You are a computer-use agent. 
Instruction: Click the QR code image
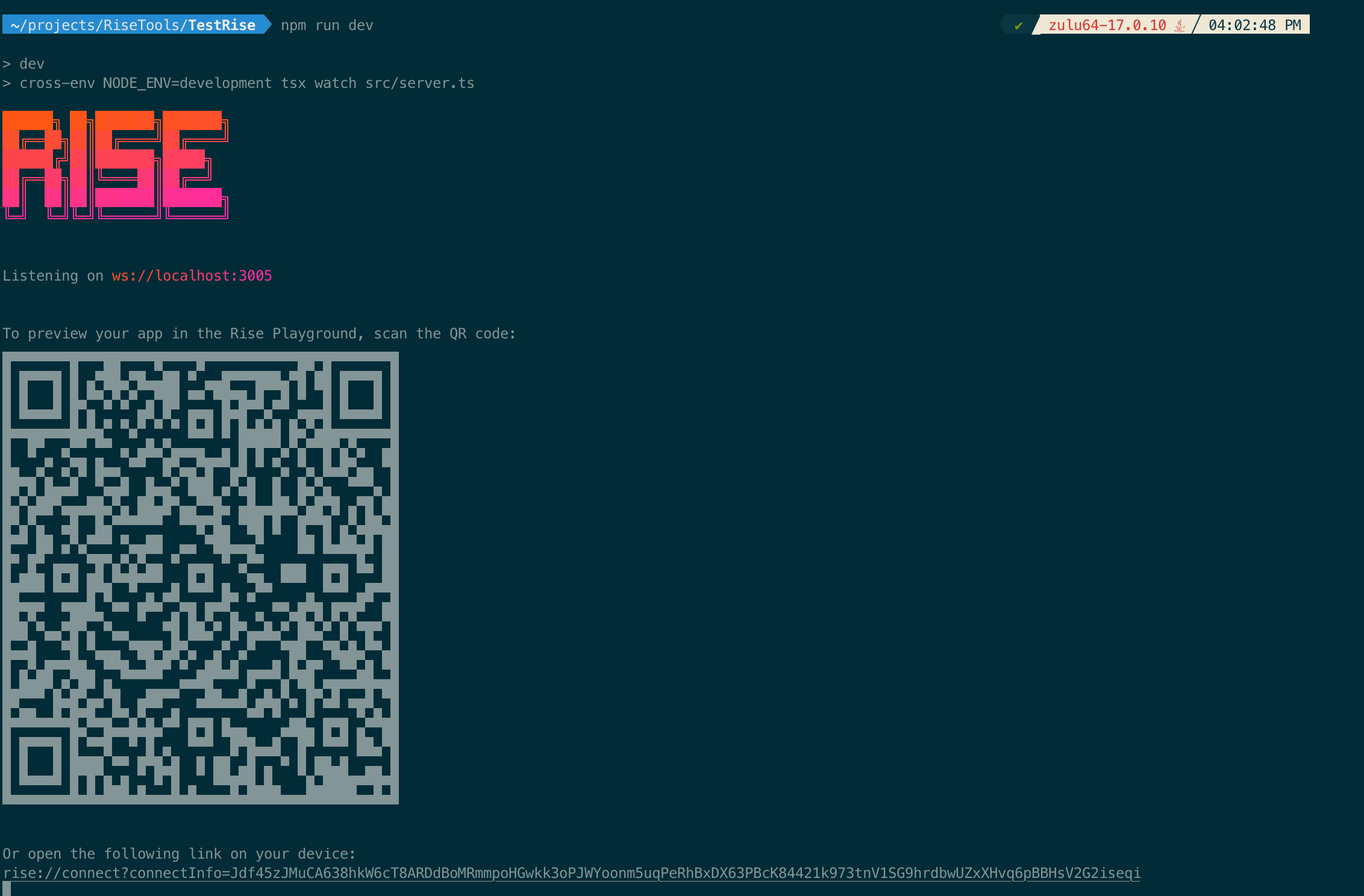(x=201, y=578)
